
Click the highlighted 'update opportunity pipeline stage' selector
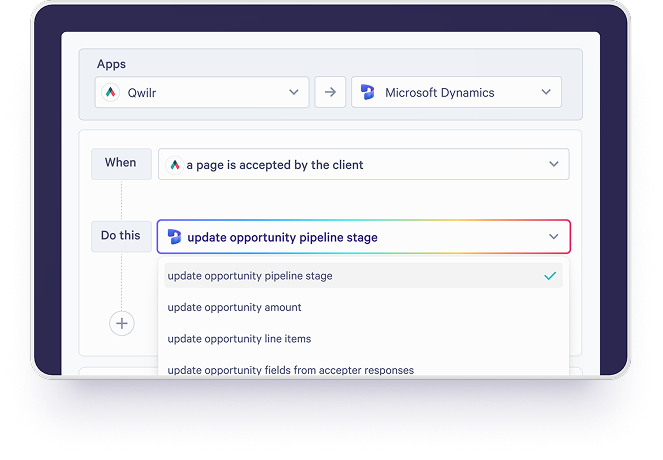click(364, 237)
